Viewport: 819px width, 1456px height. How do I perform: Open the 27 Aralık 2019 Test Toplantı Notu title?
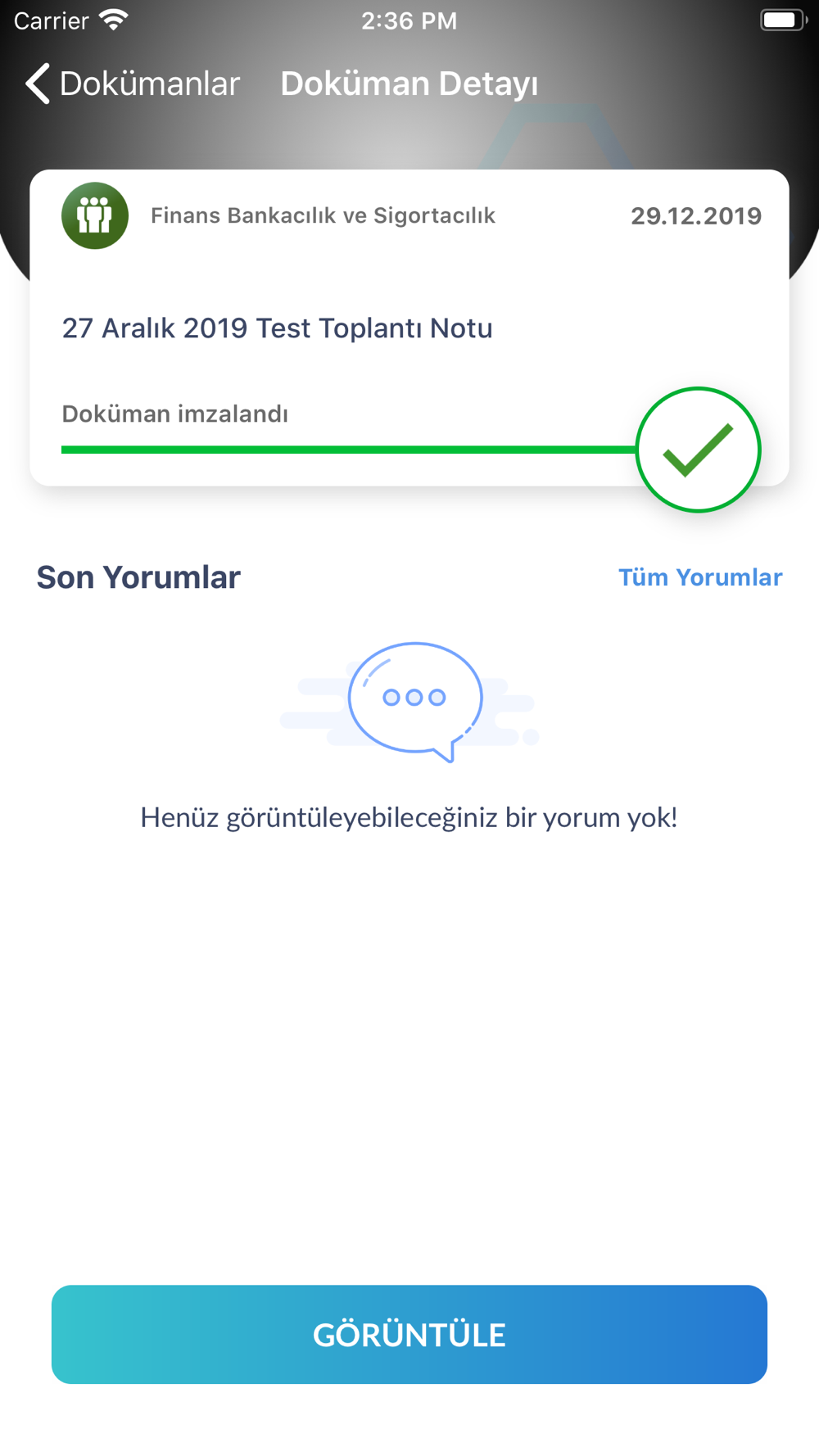[278, 328]
